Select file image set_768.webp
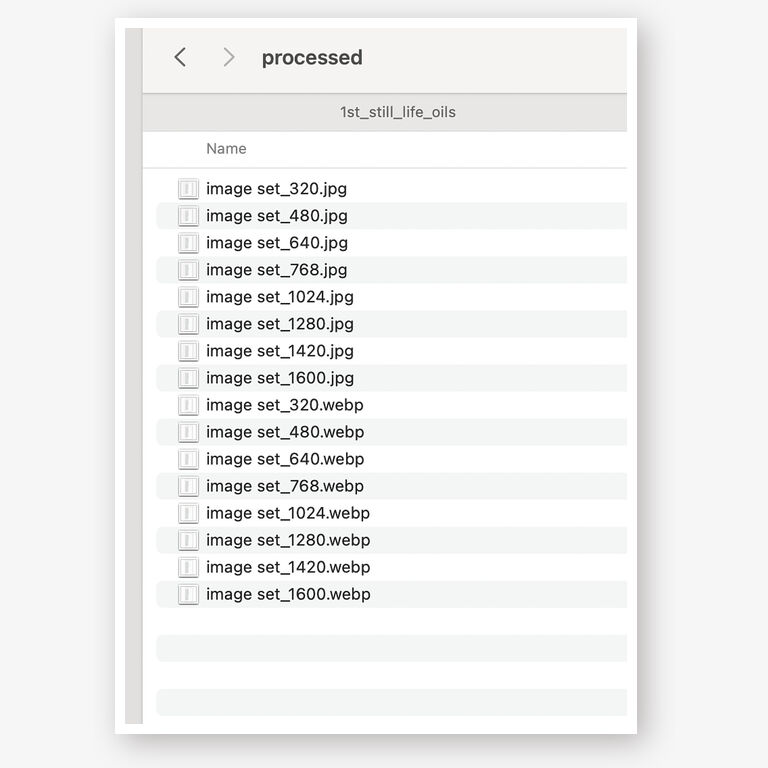Image resolution: width=768 pixels, height=768 pixels. click(x=284, y=486)
